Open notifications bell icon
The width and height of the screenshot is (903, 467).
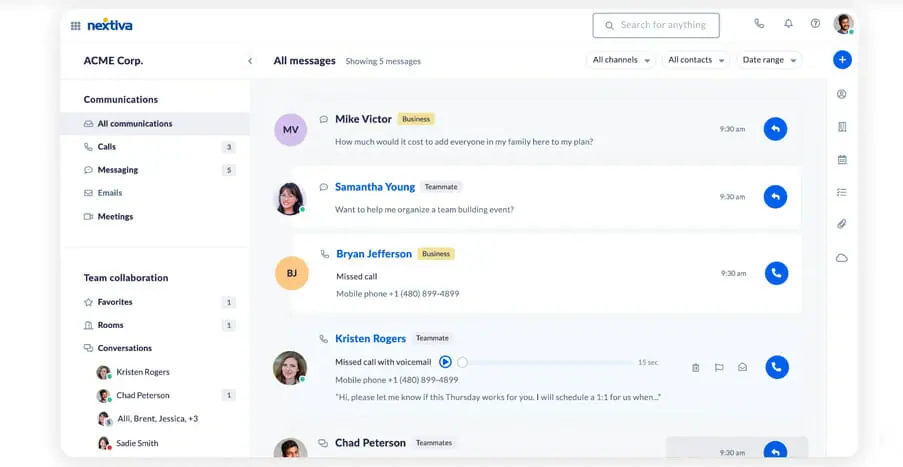[x=788, y=24]
